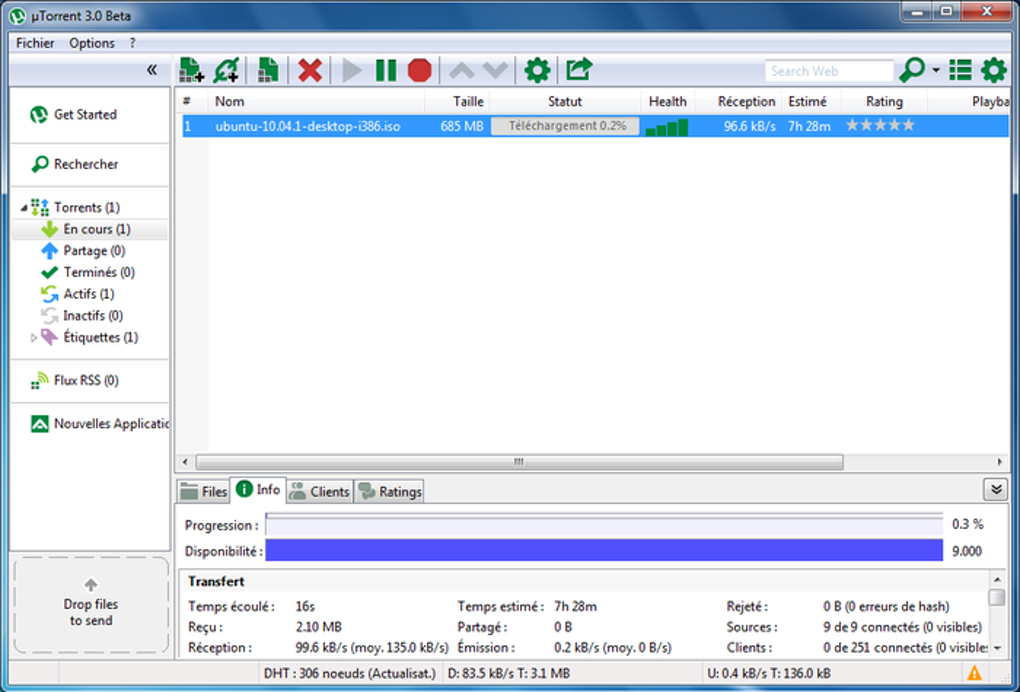Viewport: 1020px width, 692px height.
Task: Click the Info pane's vertical scrollbar down arrow
Action: pyautogui.click(x=997, y=648)
